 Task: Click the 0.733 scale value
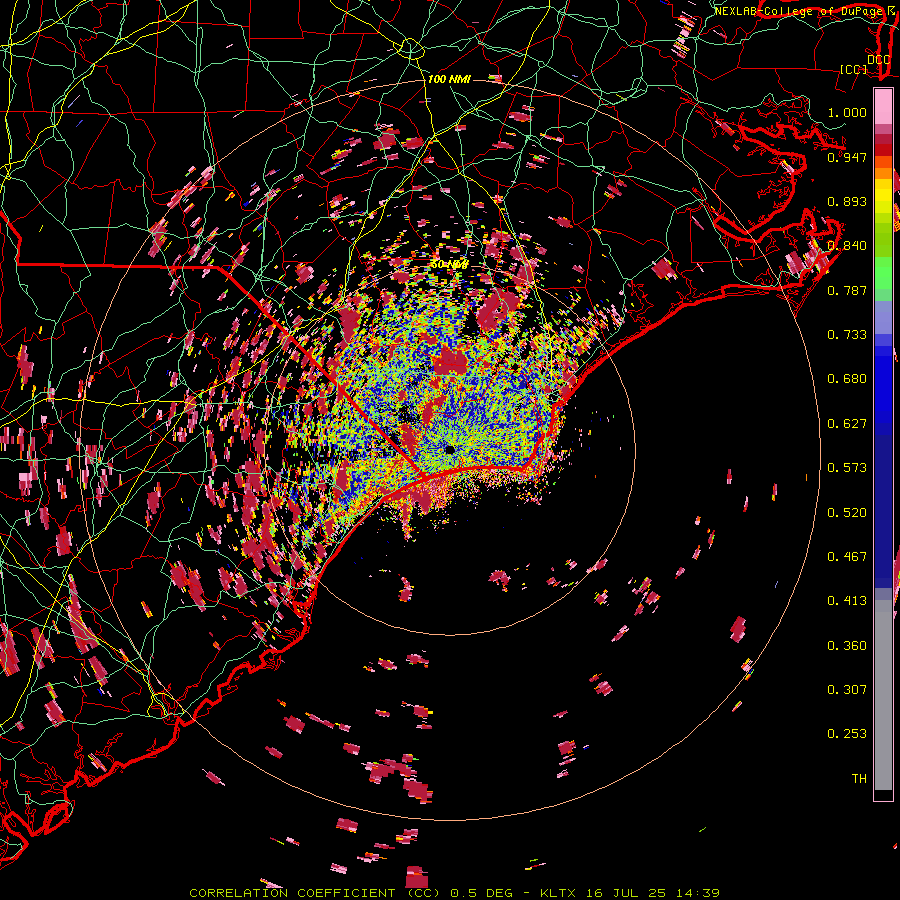(x=847, y=335)
